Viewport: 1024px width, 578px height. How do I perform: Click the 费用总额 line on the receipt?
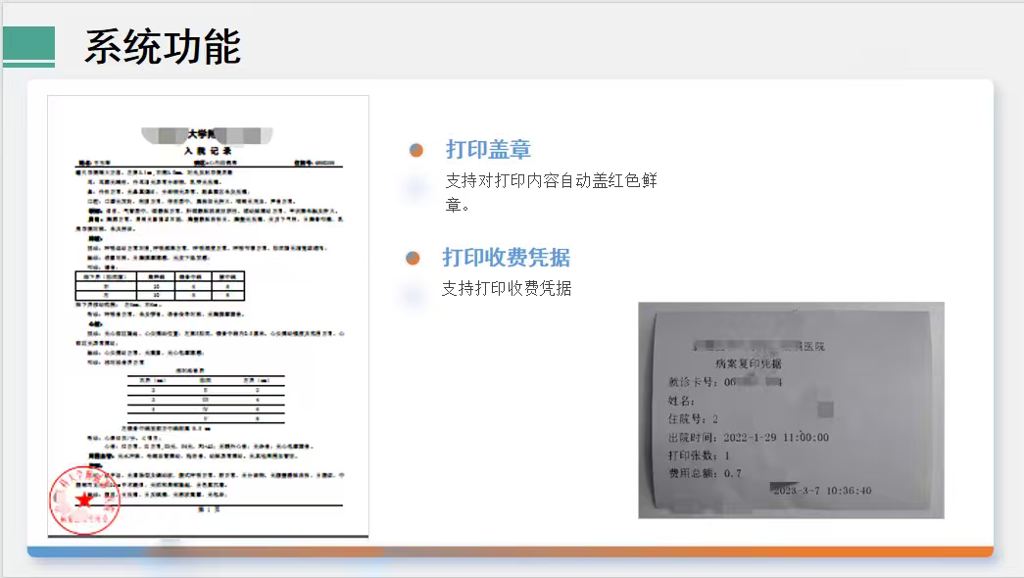tap(705, 473)
